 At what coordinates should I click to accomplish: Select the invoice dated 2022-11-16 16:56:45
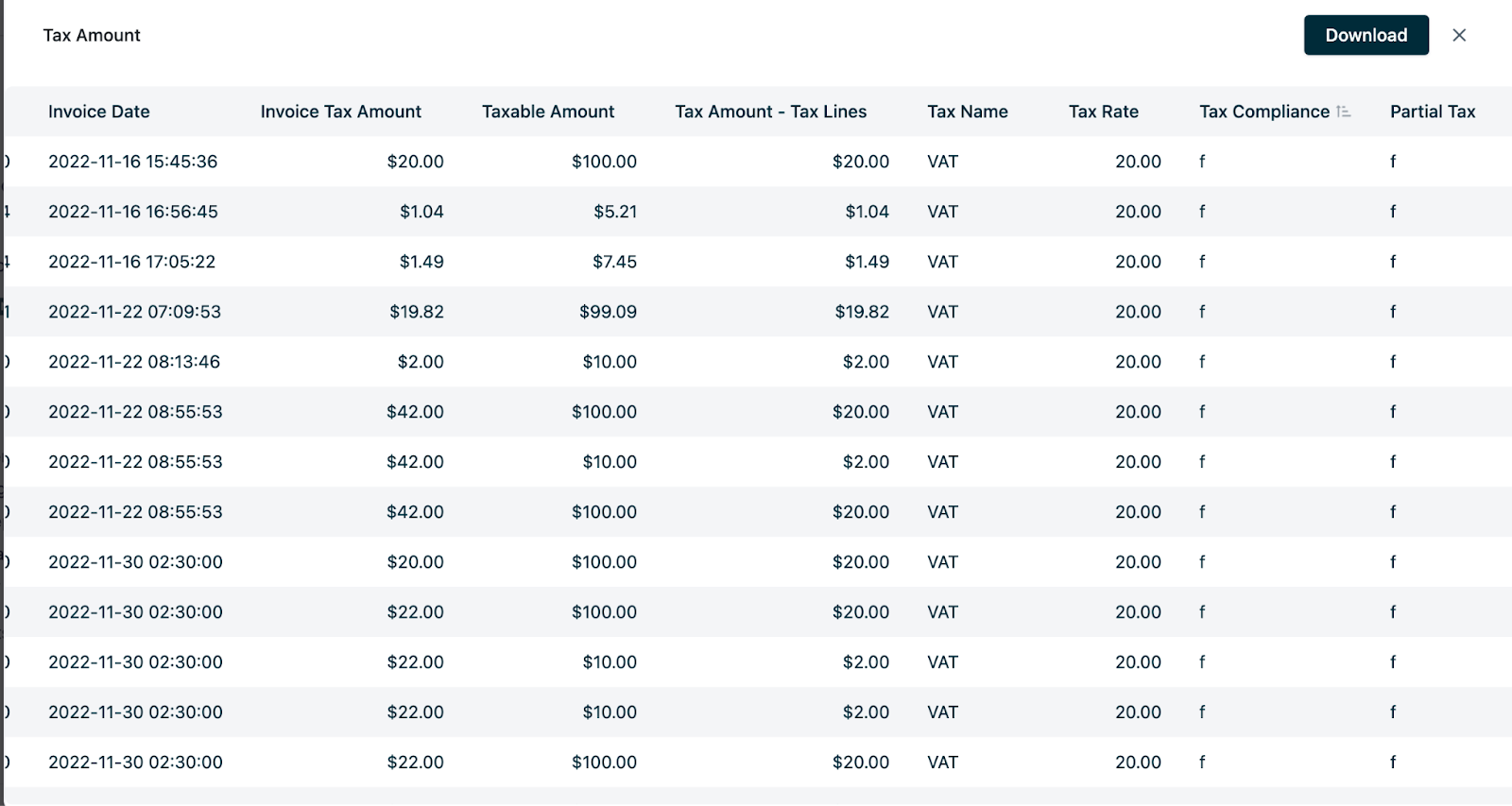[133, 212]
